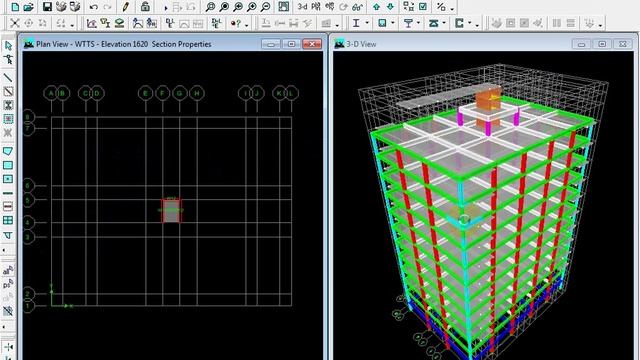Screen dimensions: 640x360
Task: Open define response spectrum functions icon
Action: coord(138,23)
